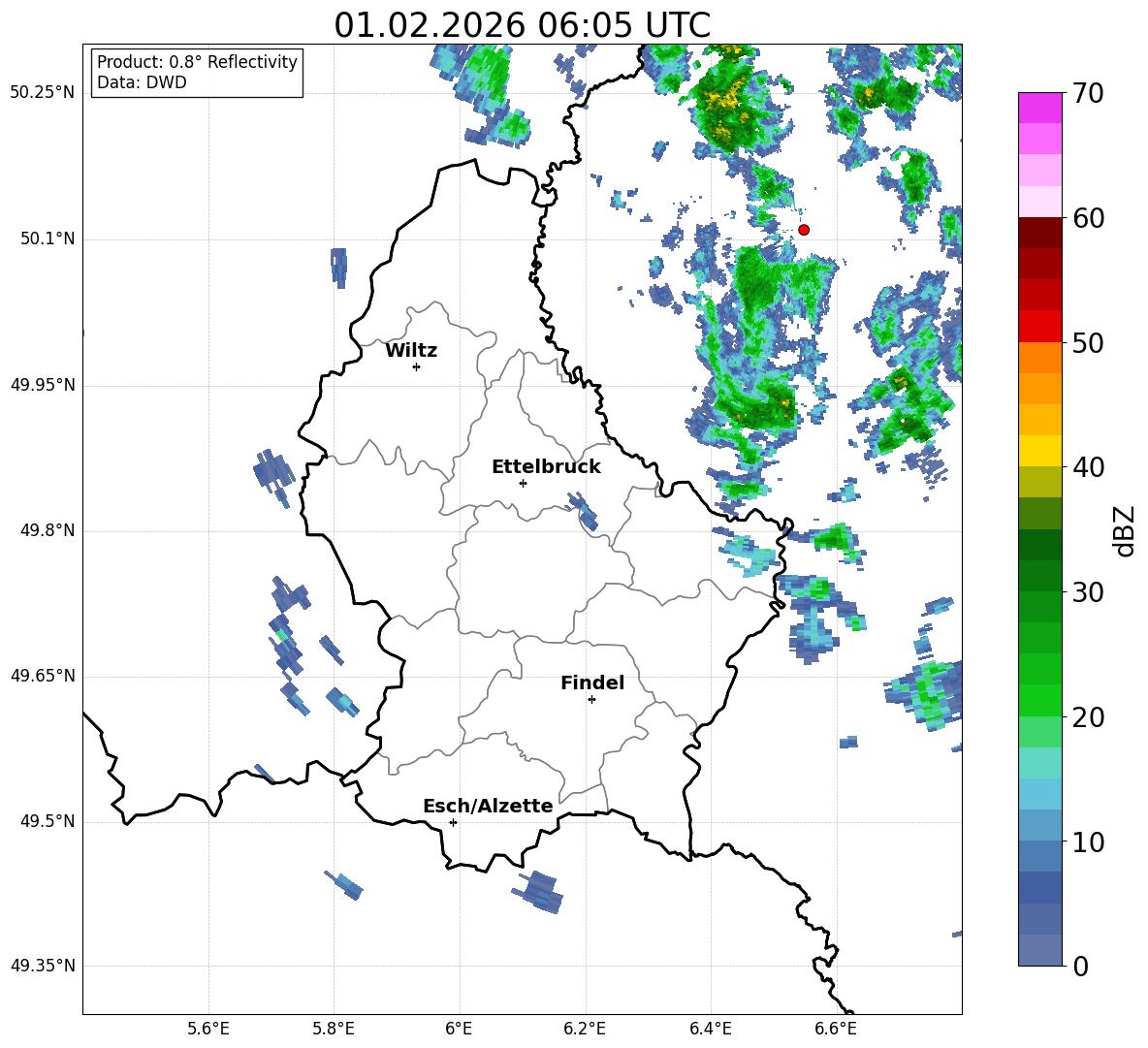
Task: Click the 5.6°E longitude label
Action: (x=208, y=1029)
